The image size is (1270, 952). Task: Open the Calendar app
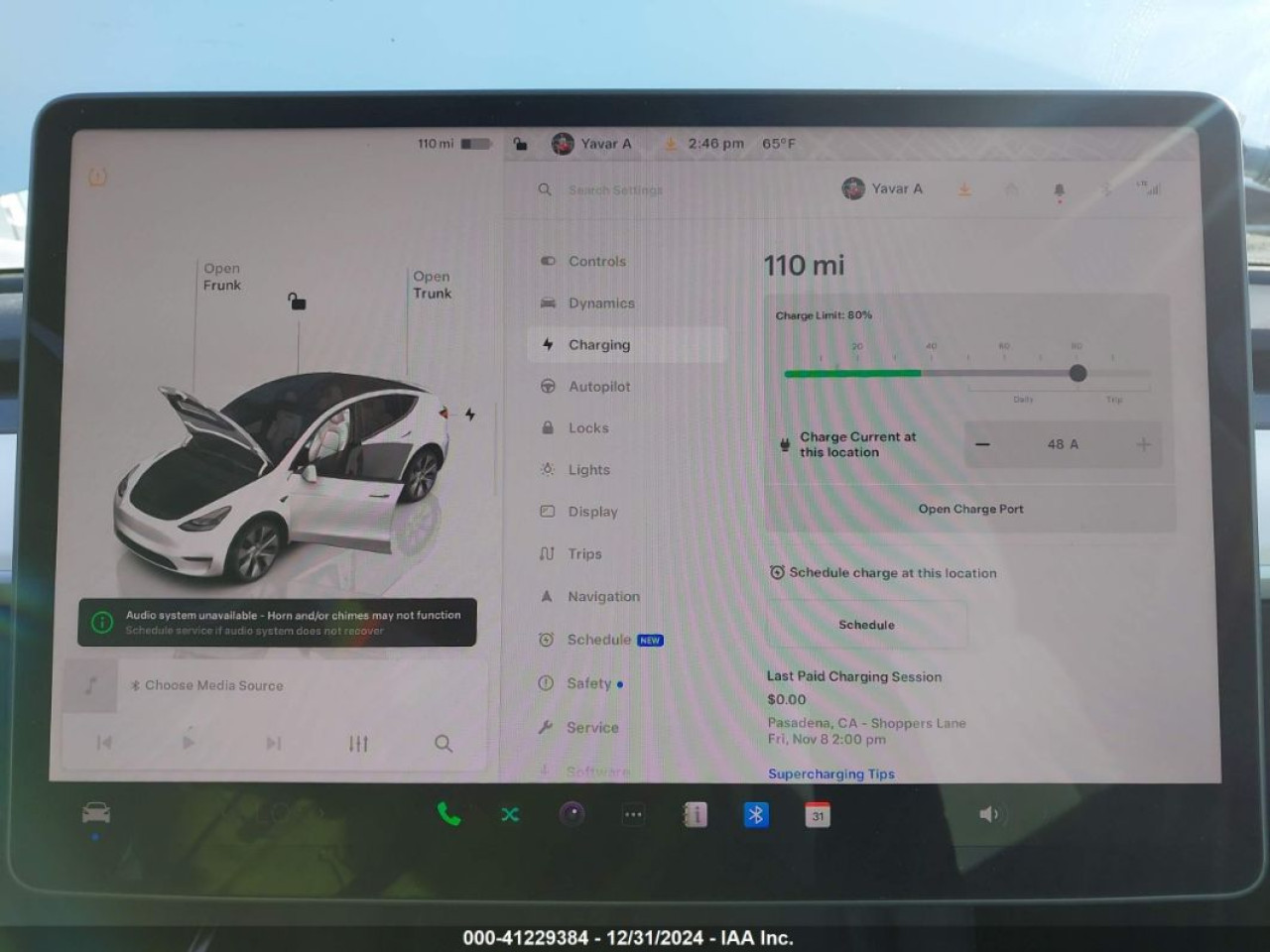coord(818,815)
